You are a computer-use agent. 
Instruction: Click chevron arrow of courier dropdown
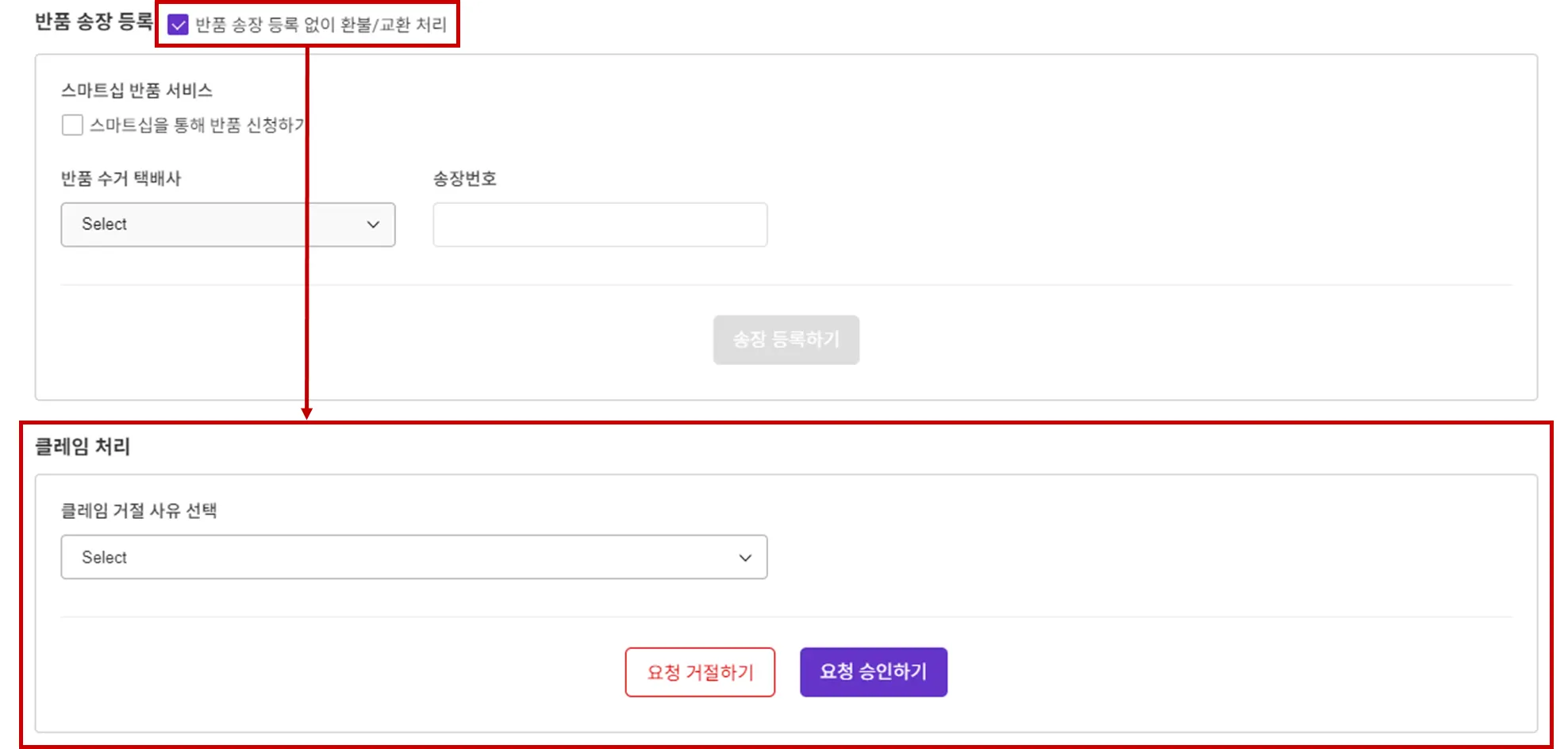click(x=373, y=225)
